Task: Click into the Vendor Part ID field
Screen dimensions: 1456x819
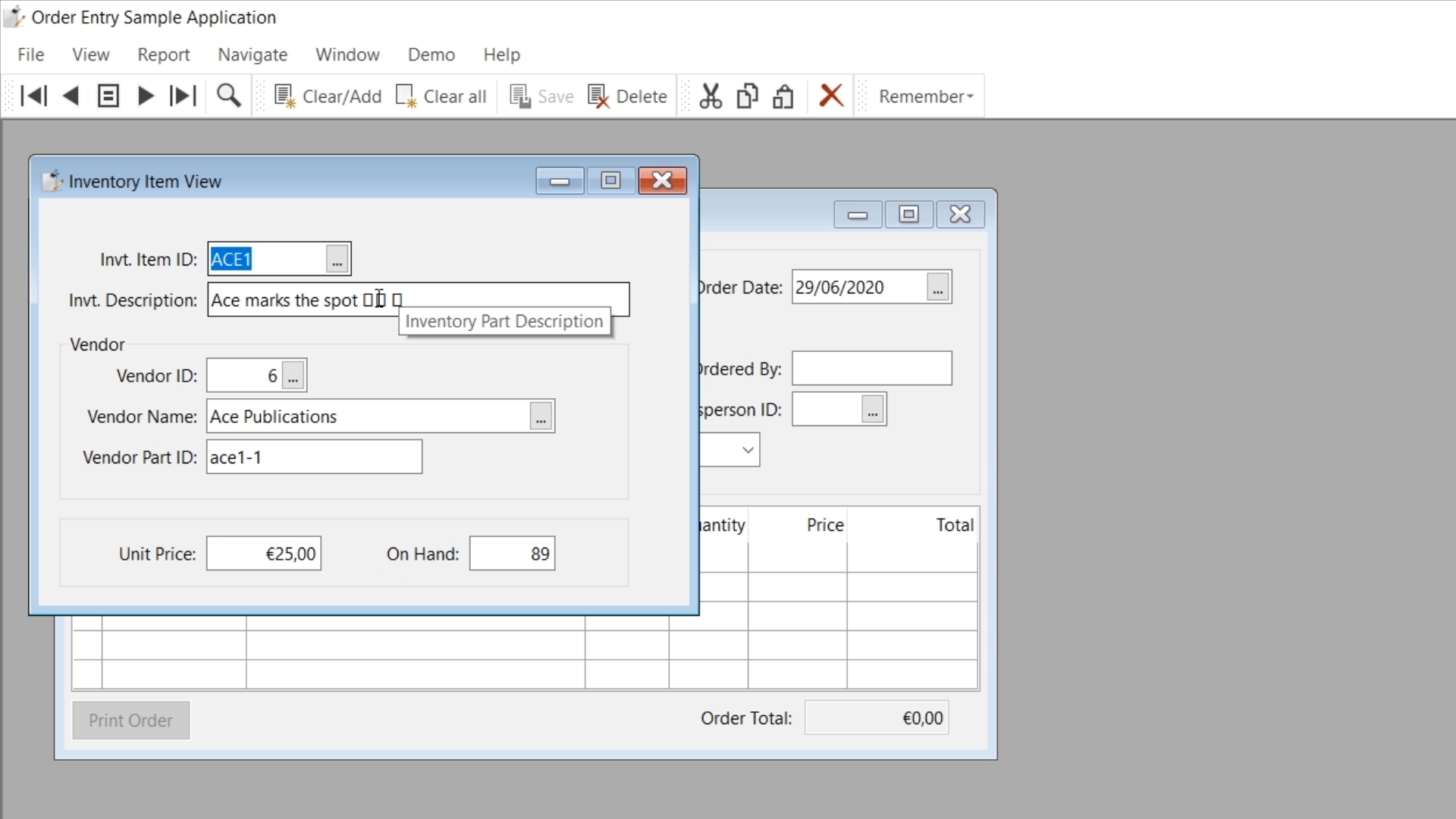Action: pyautogui.click(x=314, y=457)
